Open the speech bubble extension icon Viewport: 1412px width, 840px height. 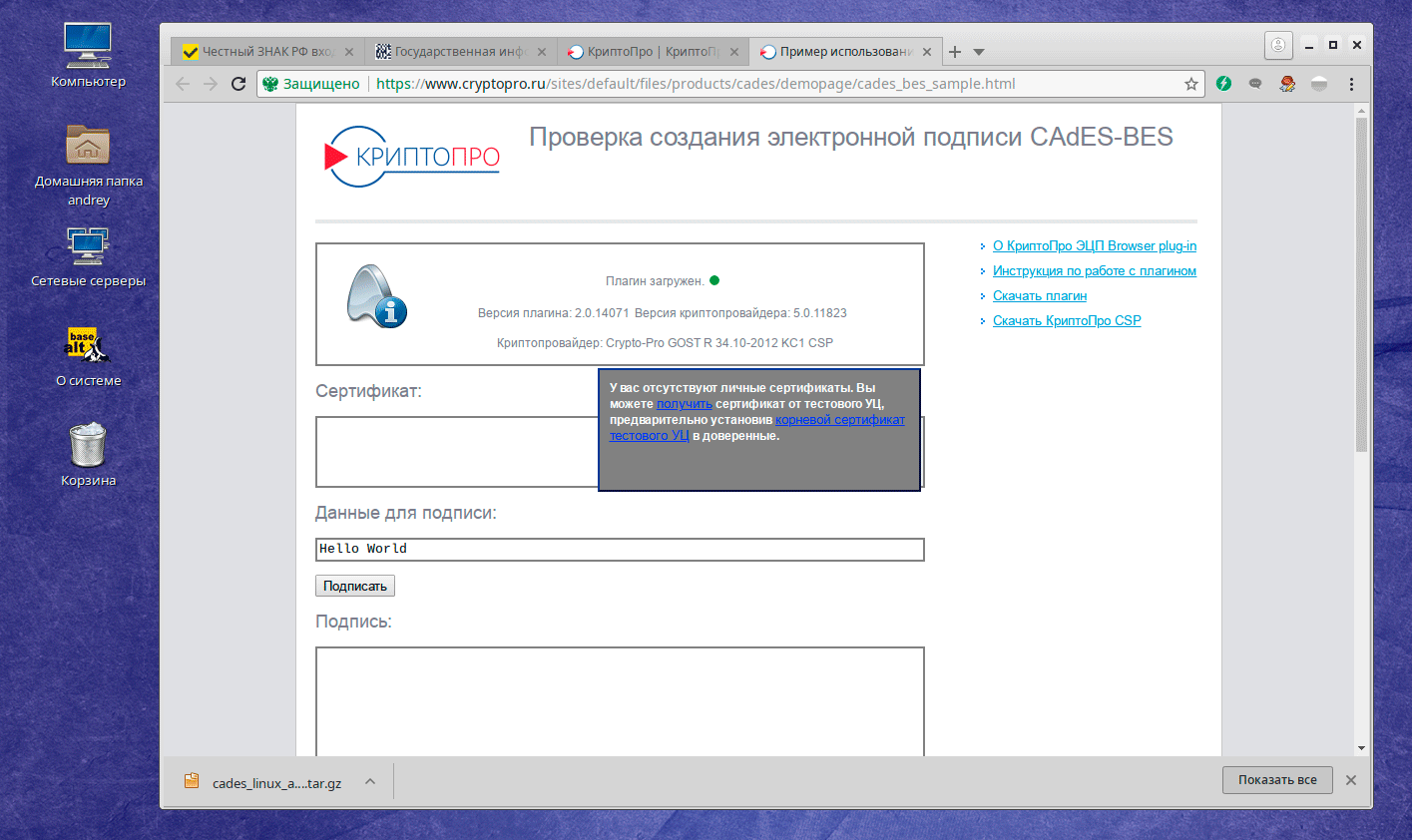[x=1255, y=84]
